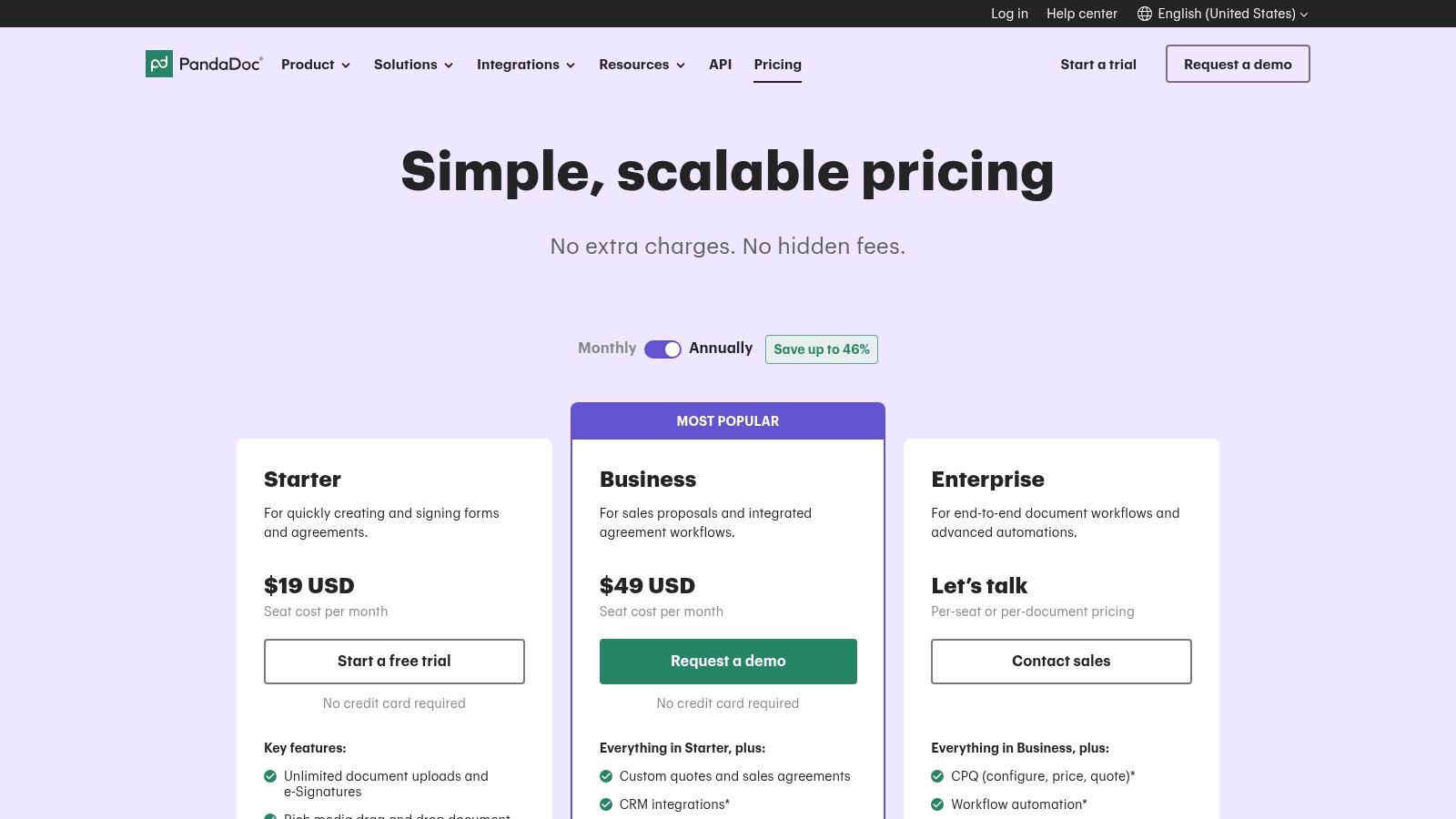Select Annually billing label
Image resolution: width=1456 pixels, height=819 pixels.
721,348
